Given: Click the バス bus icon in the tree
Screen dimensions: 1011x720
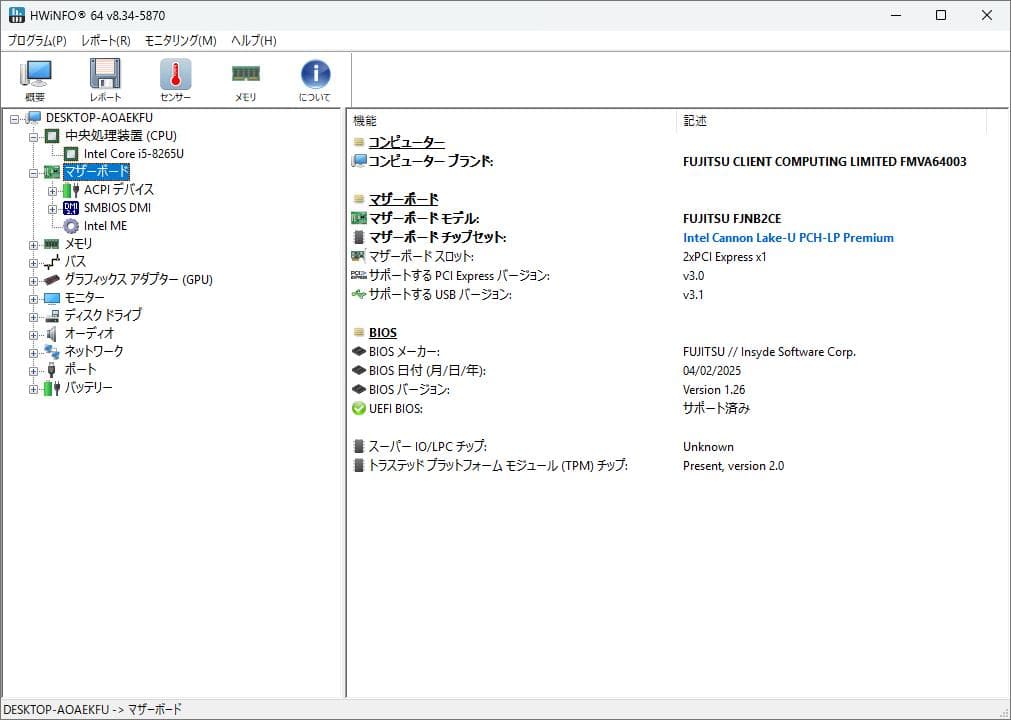Looking at the screenshot, I should tap(52, 262).
